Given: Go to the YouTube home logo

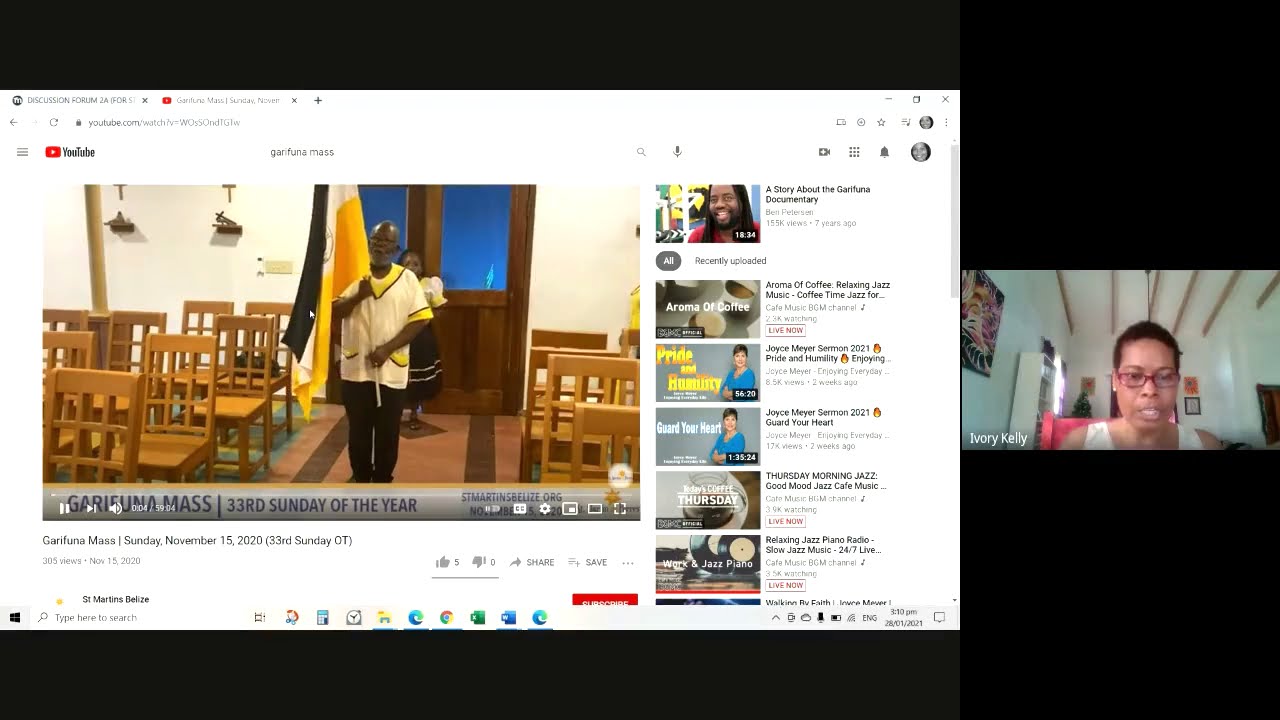Looking at the screenshot, I should 70,152.
